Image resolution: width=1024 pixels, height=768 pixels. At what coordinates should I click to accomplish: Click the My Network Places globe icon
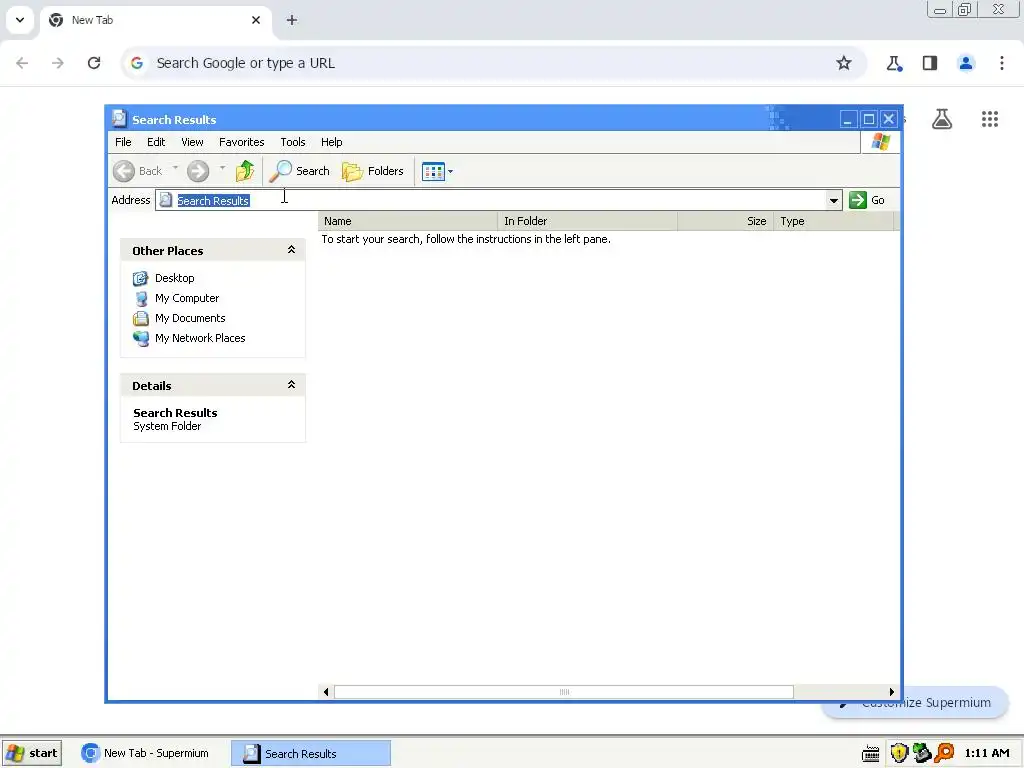pyautogui.click(x=140, y=338)
